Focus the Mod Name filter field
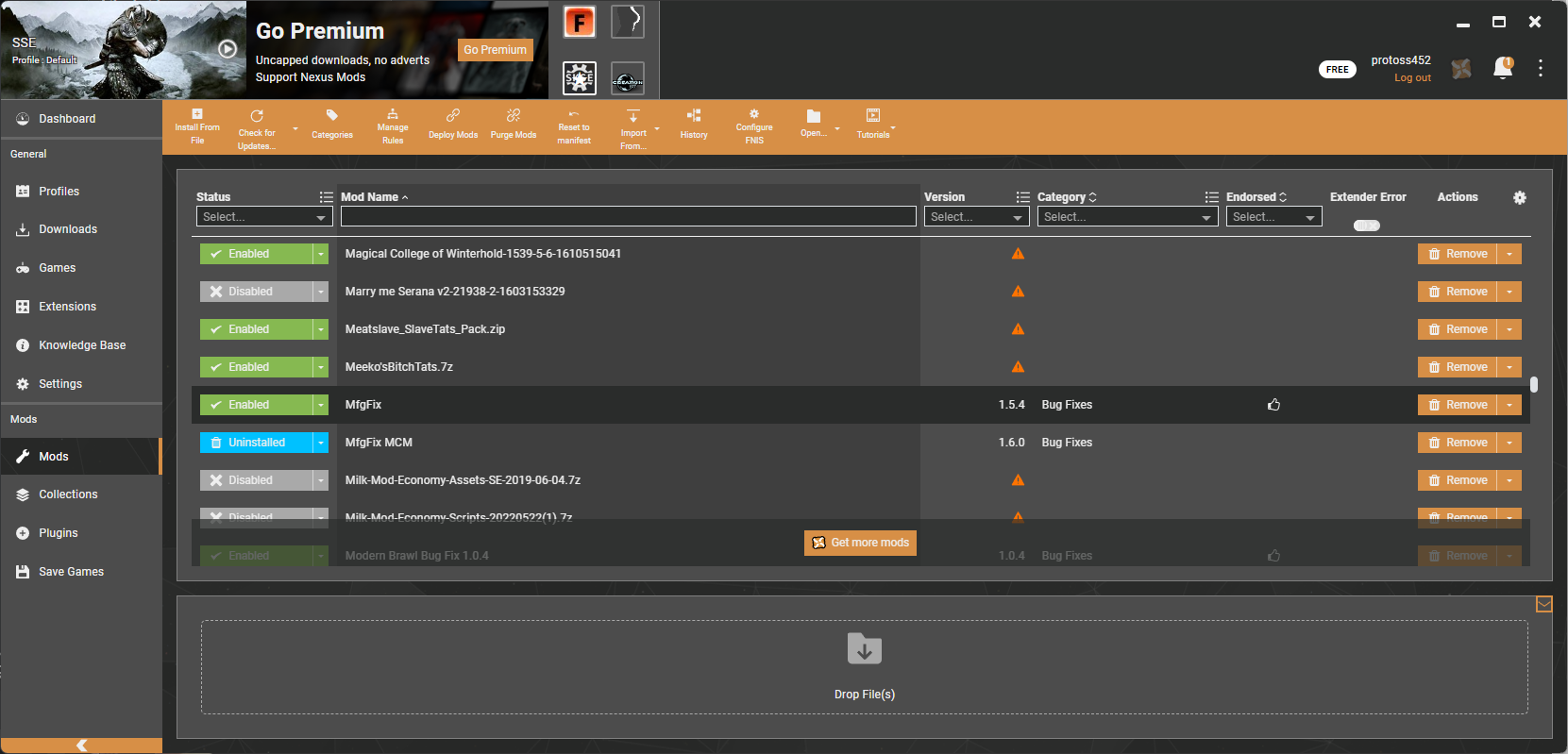 pyautogui.click(x=629, y=217)
